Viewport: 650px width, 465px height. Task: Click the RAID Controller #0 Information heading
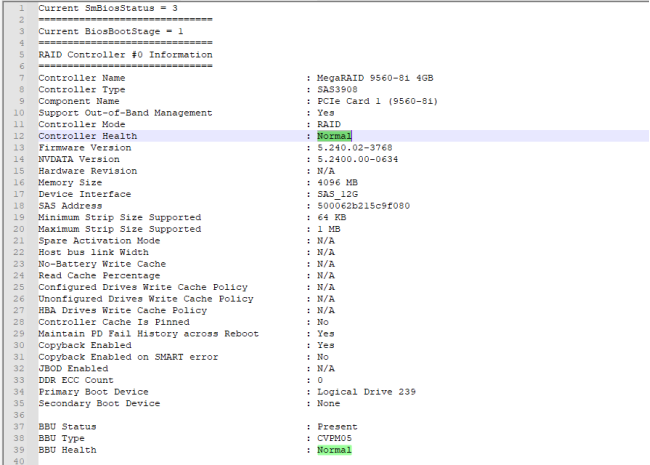124,54
